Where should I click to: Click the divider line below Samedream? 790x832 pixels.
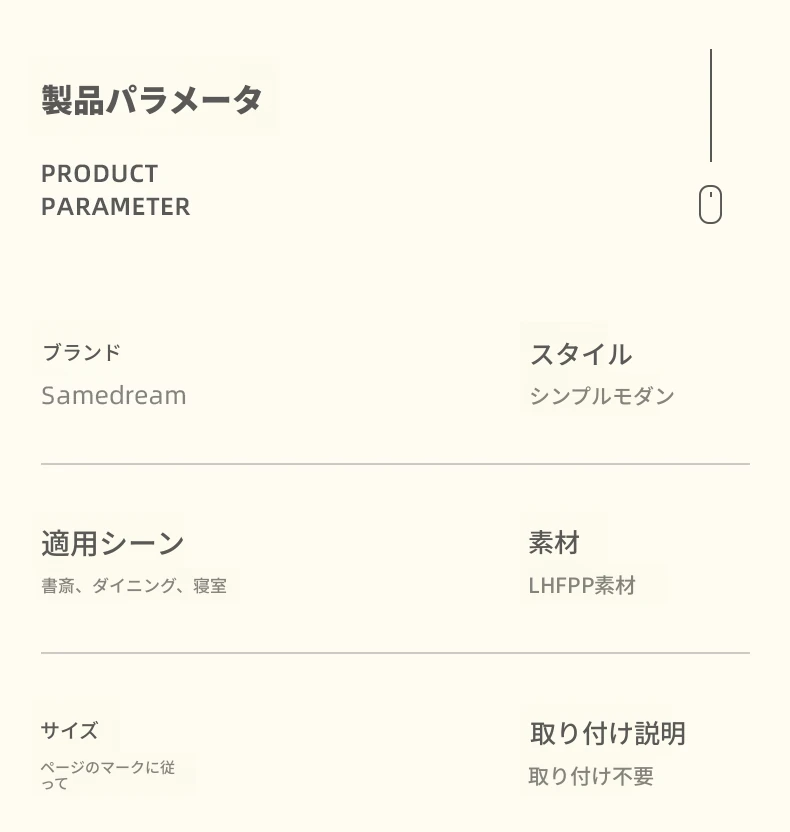click(395, 464)
